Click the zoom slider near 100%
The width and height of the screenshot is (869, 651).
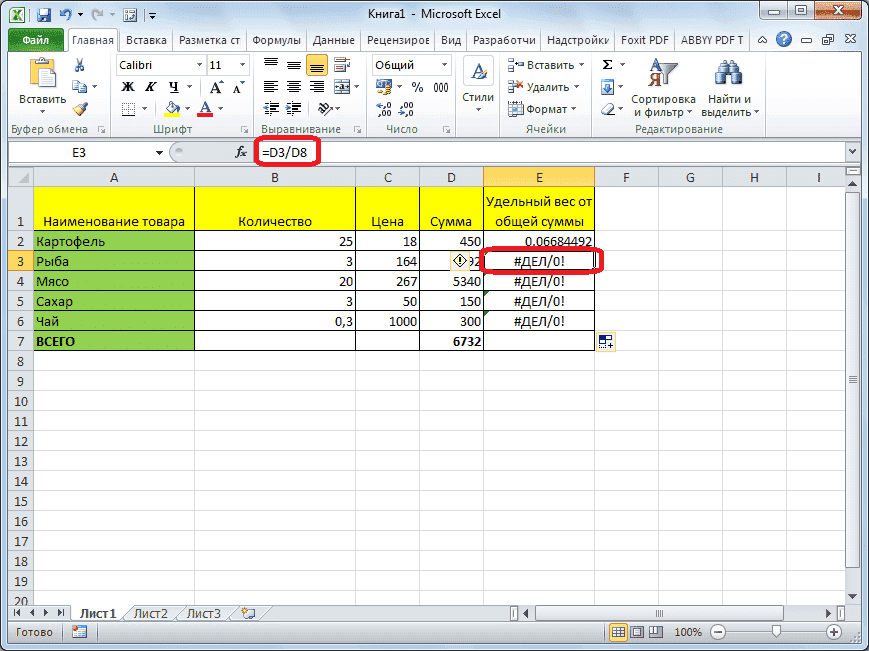click(x=778, y=632)
